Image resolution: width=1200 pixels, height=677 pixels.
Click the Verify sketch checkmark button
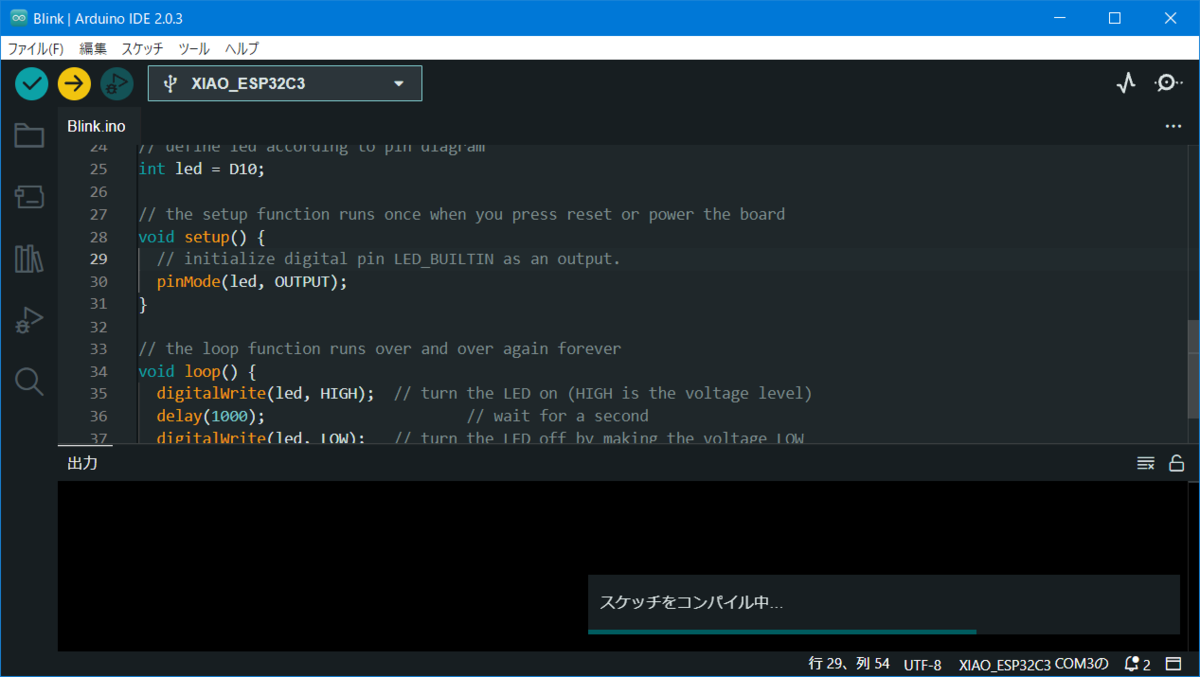point(32,83)
